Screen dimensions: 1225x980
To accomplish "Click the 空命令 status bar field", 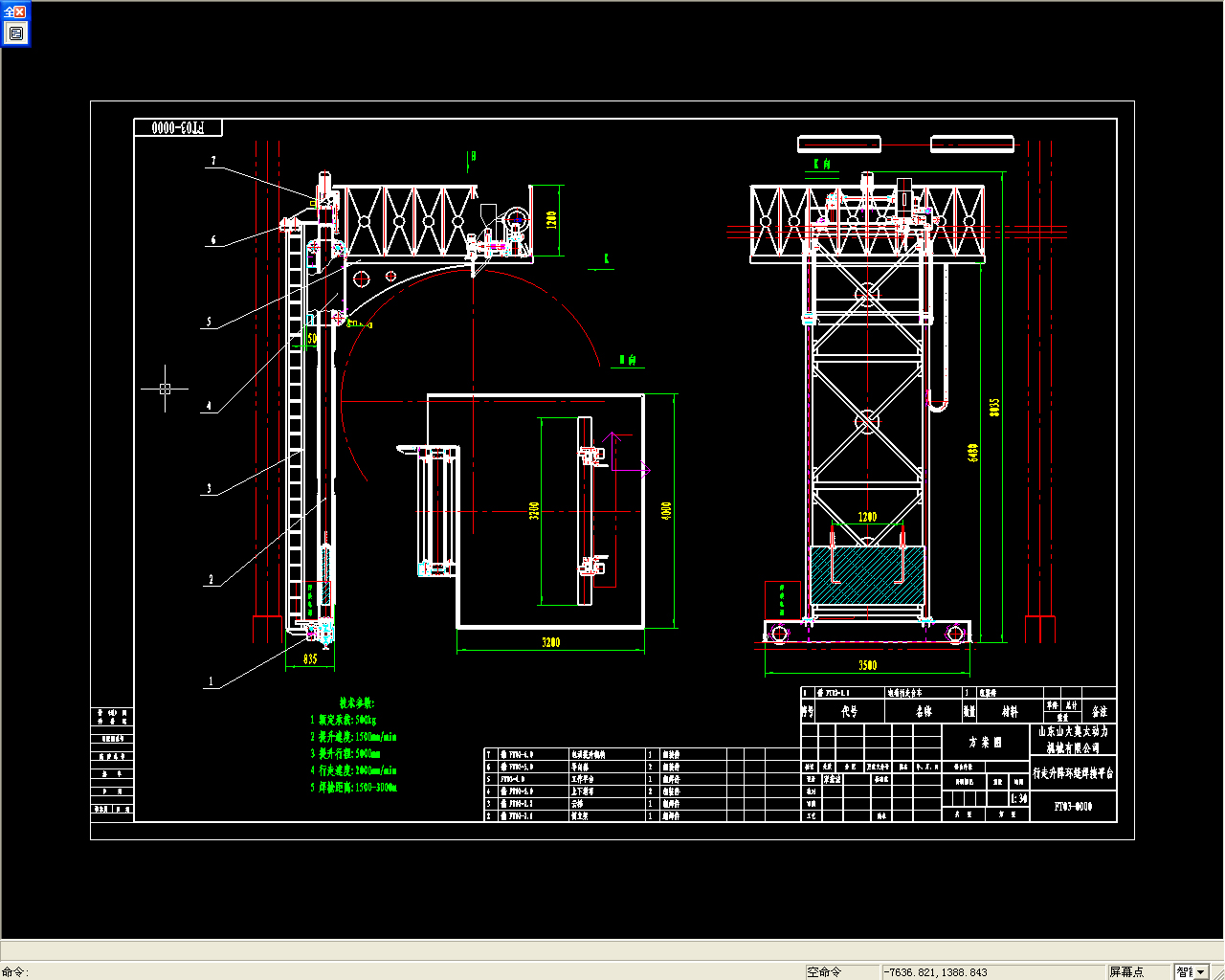I will (841, 972).
